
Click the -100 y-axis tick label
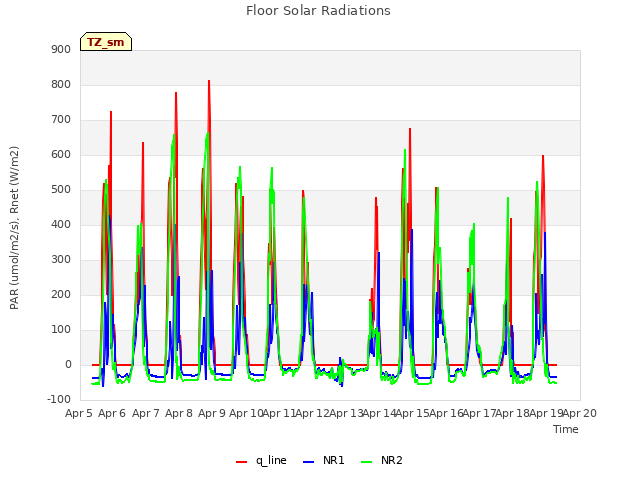(x=59, y=399)
